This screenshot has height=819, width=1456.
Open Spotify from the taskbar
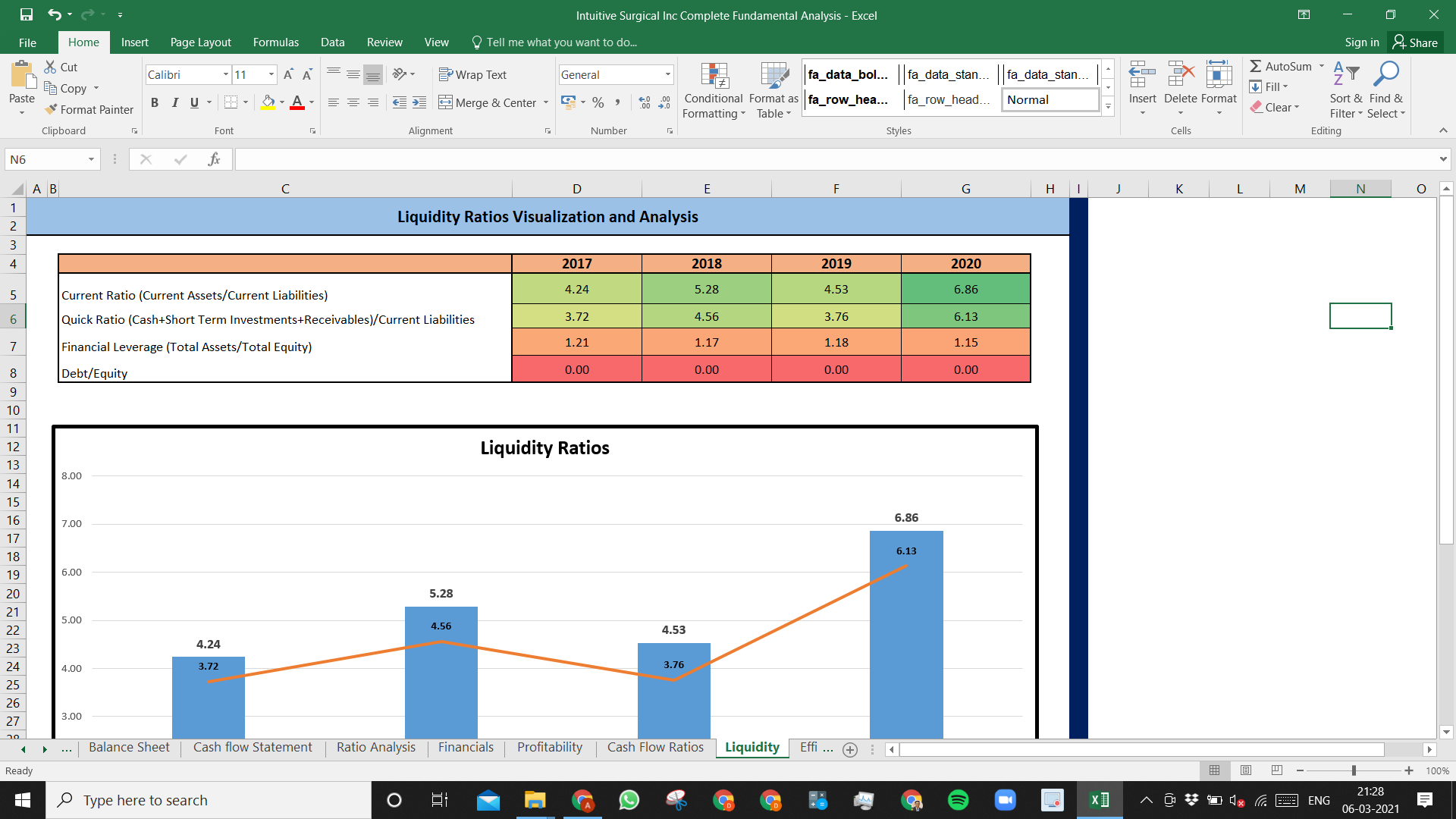[x=959, y=800]
